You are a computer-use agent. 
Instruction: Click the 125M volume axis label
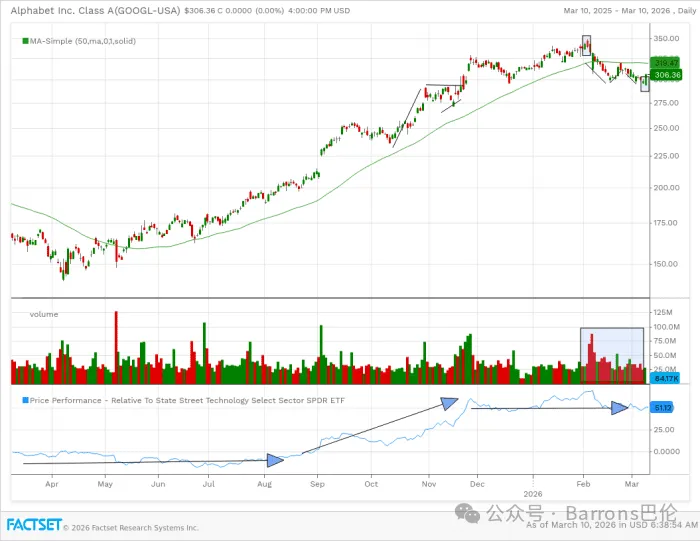tap(663, 312)
